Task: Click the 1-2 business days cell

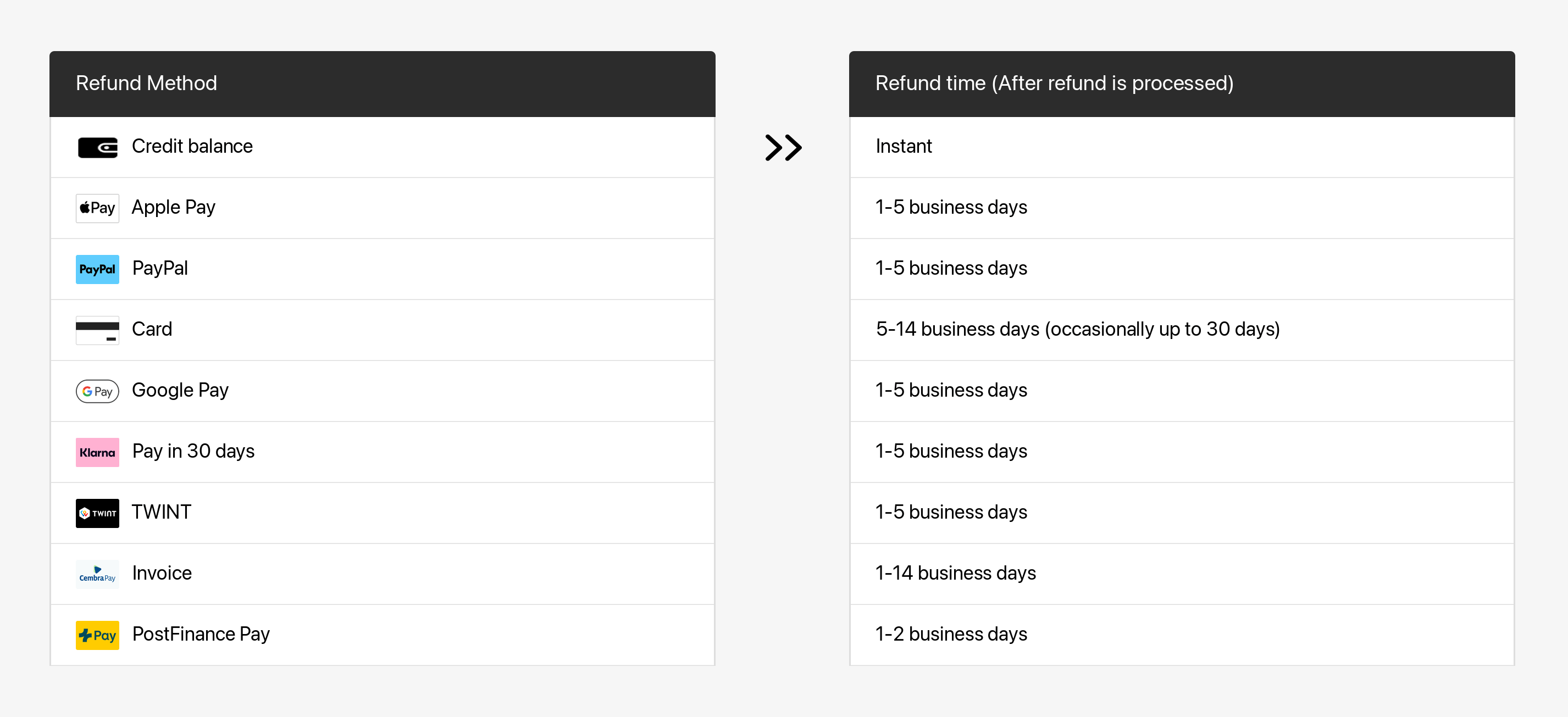Action: pyautogui.click(x=1182, y=634)
